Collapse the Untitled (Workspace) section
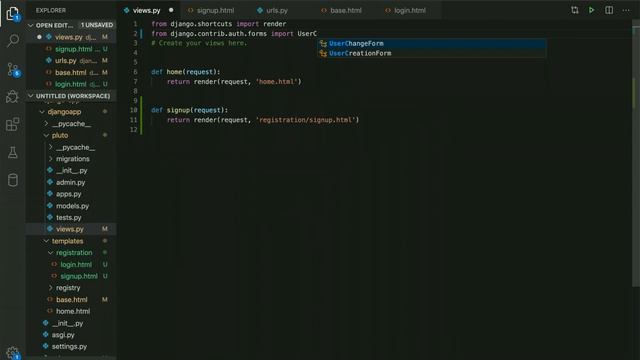The width and height of the screenshot is (640, 360). [x=31, y=96]
